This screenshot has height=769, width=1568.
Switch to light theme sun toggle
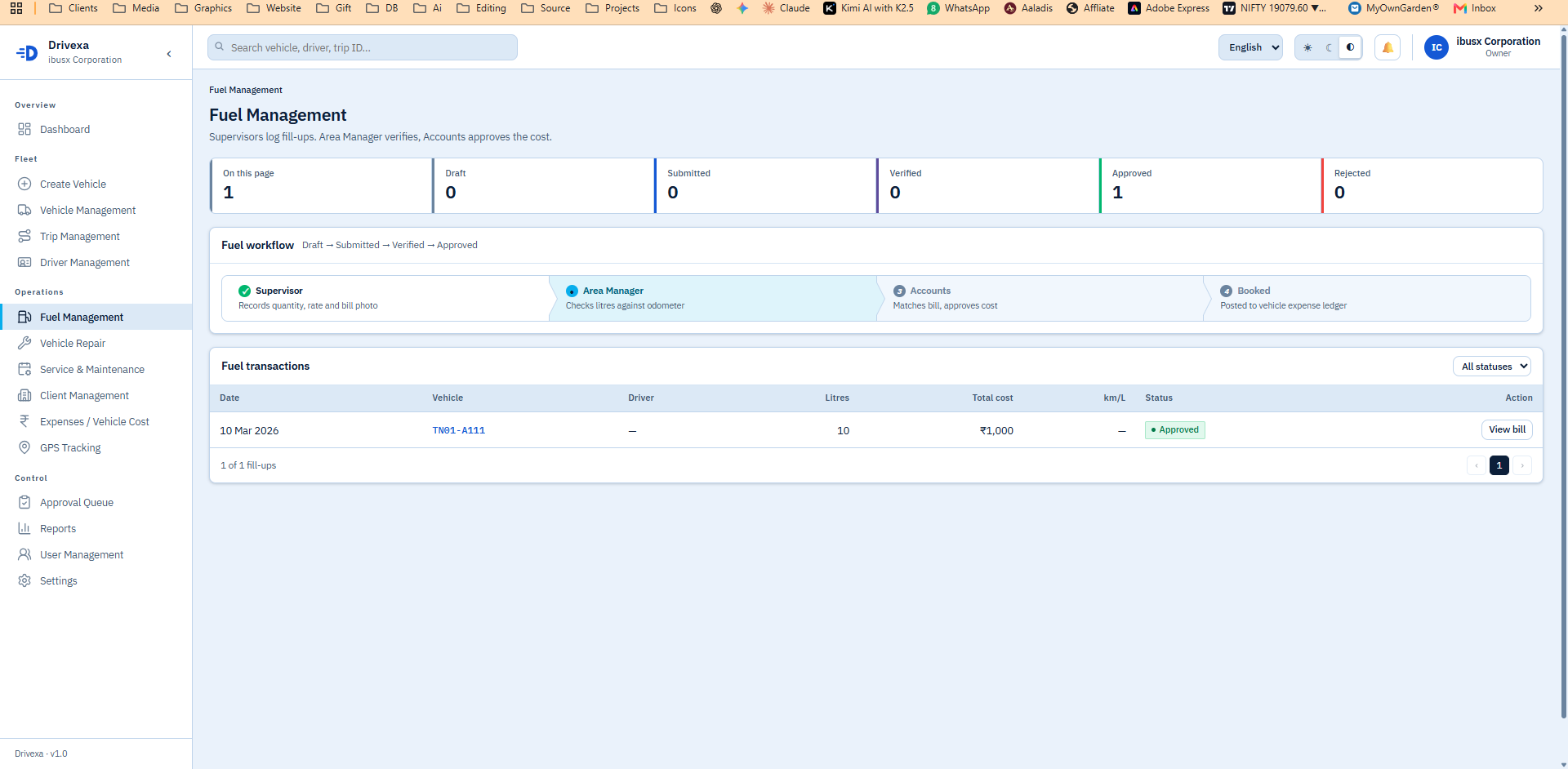point(1307,47)
